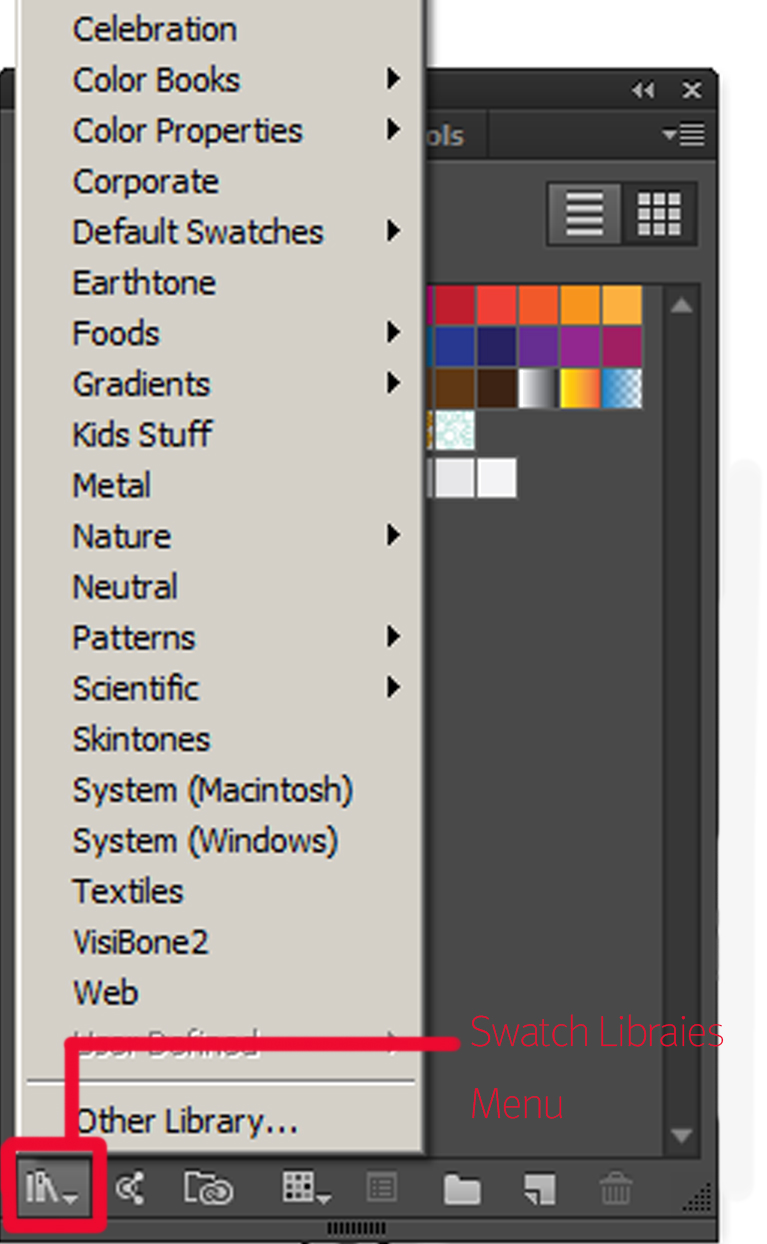The image size is (767, 1244).
Task: Create a New Color Group folder icon
Action: tap(462, 1189)
